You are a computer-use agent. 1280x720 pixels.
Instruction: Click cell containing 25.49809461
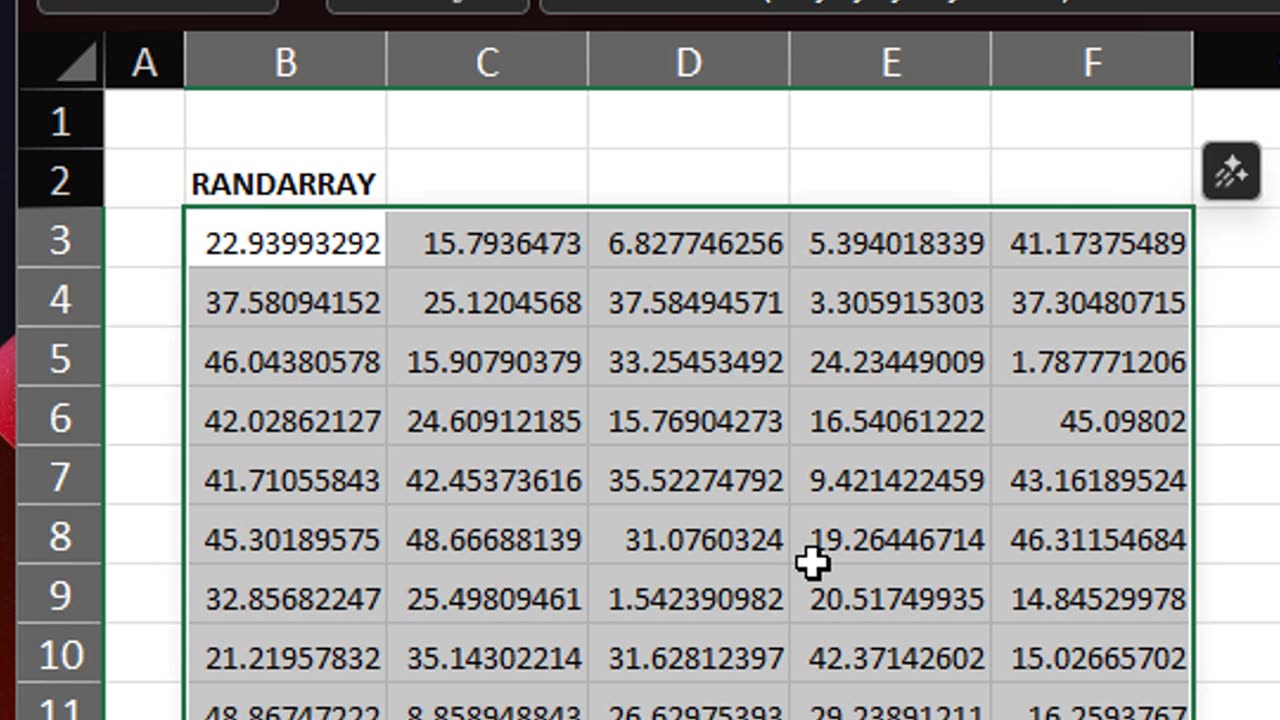[x=487, y=595]
